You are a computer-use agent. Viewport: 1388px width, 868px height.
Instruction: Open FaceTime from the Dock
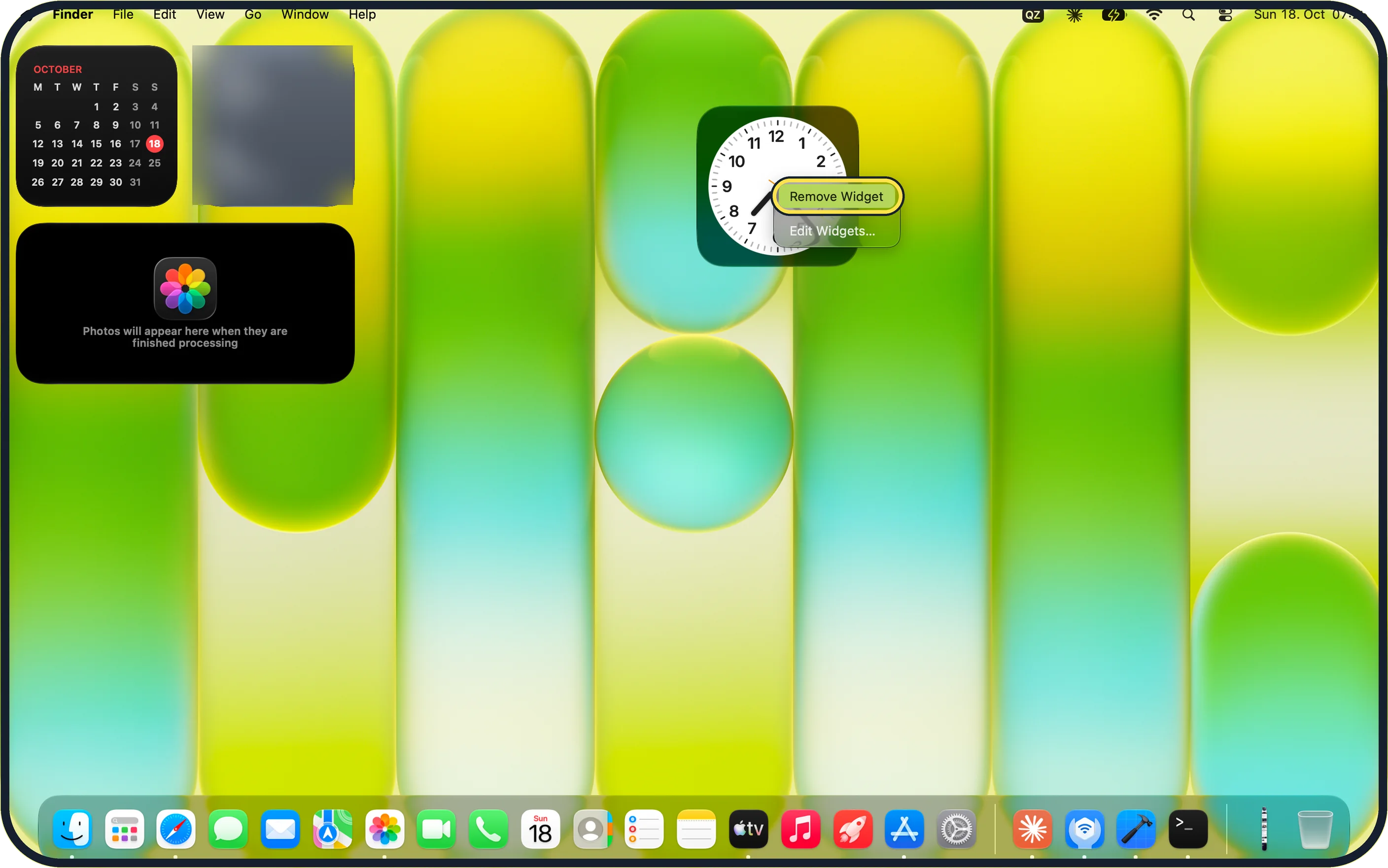pos(436,829)
